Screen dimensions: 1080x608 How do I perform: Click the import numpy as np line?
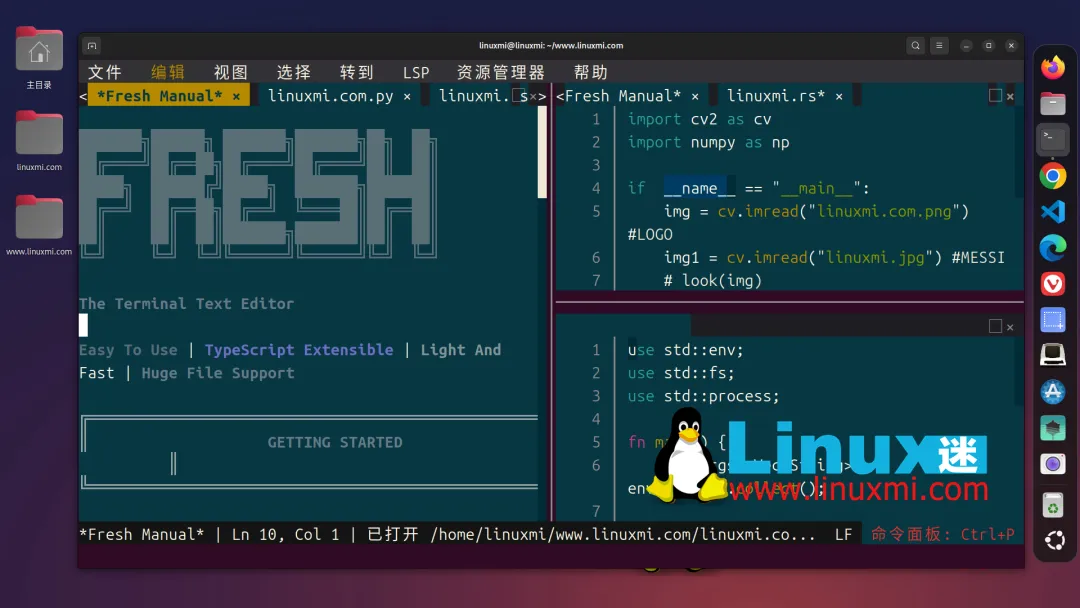(x=708, y=143)
